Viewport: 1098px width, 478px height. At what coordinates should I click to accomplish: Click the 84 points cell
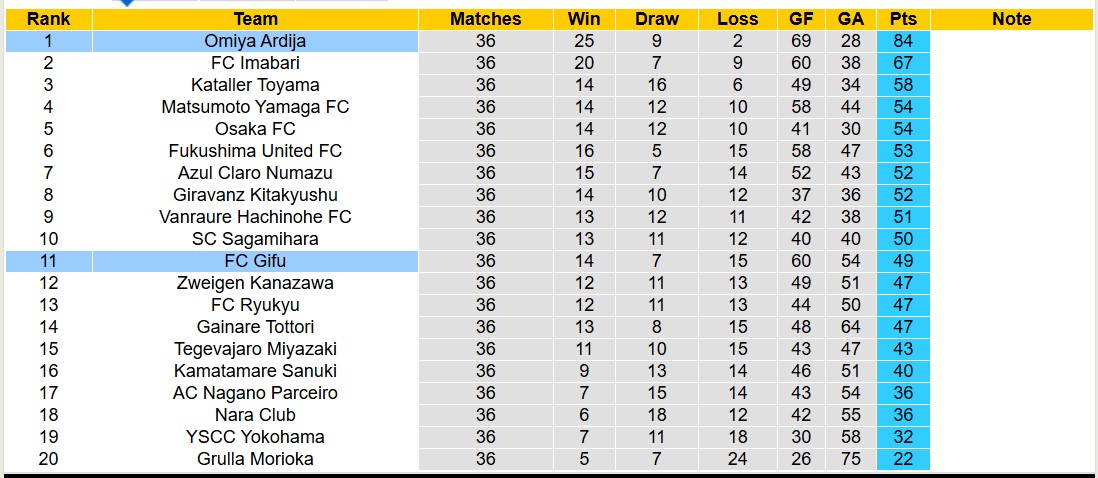[903, 41]
